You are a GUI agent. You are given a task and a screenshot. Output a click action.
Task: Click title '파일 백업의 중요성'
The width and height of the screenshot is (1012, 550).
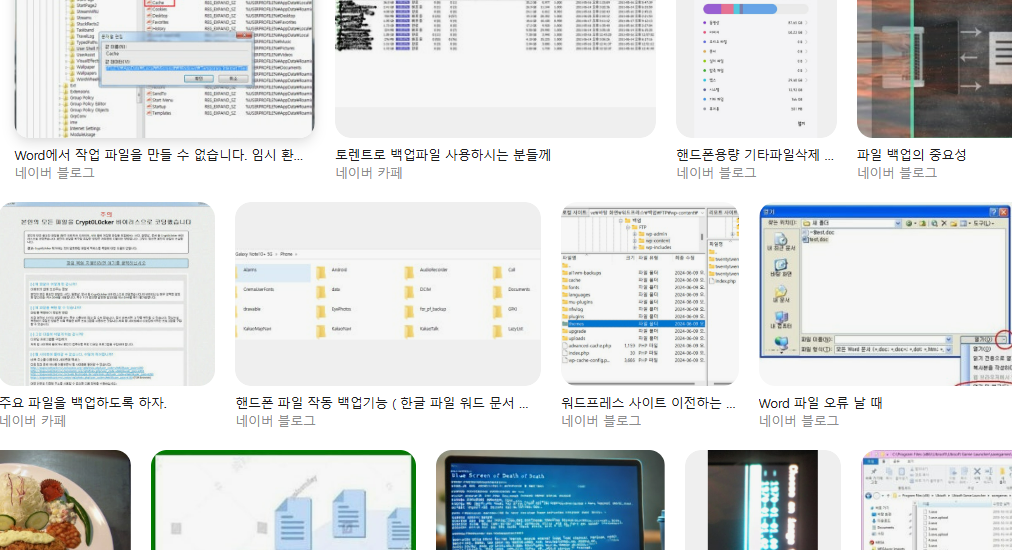pyautogui.click(x=911, y=156)
